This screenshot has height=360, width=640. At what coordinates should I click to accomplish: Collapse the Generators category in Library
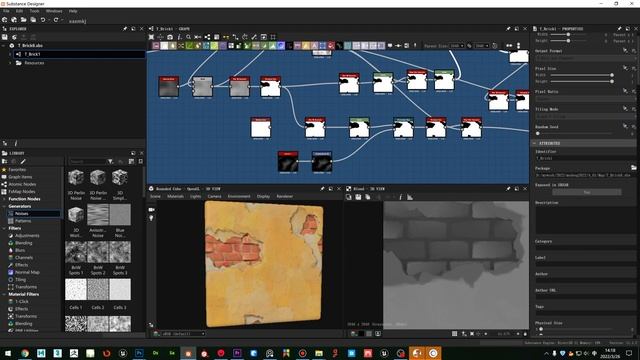4,207
